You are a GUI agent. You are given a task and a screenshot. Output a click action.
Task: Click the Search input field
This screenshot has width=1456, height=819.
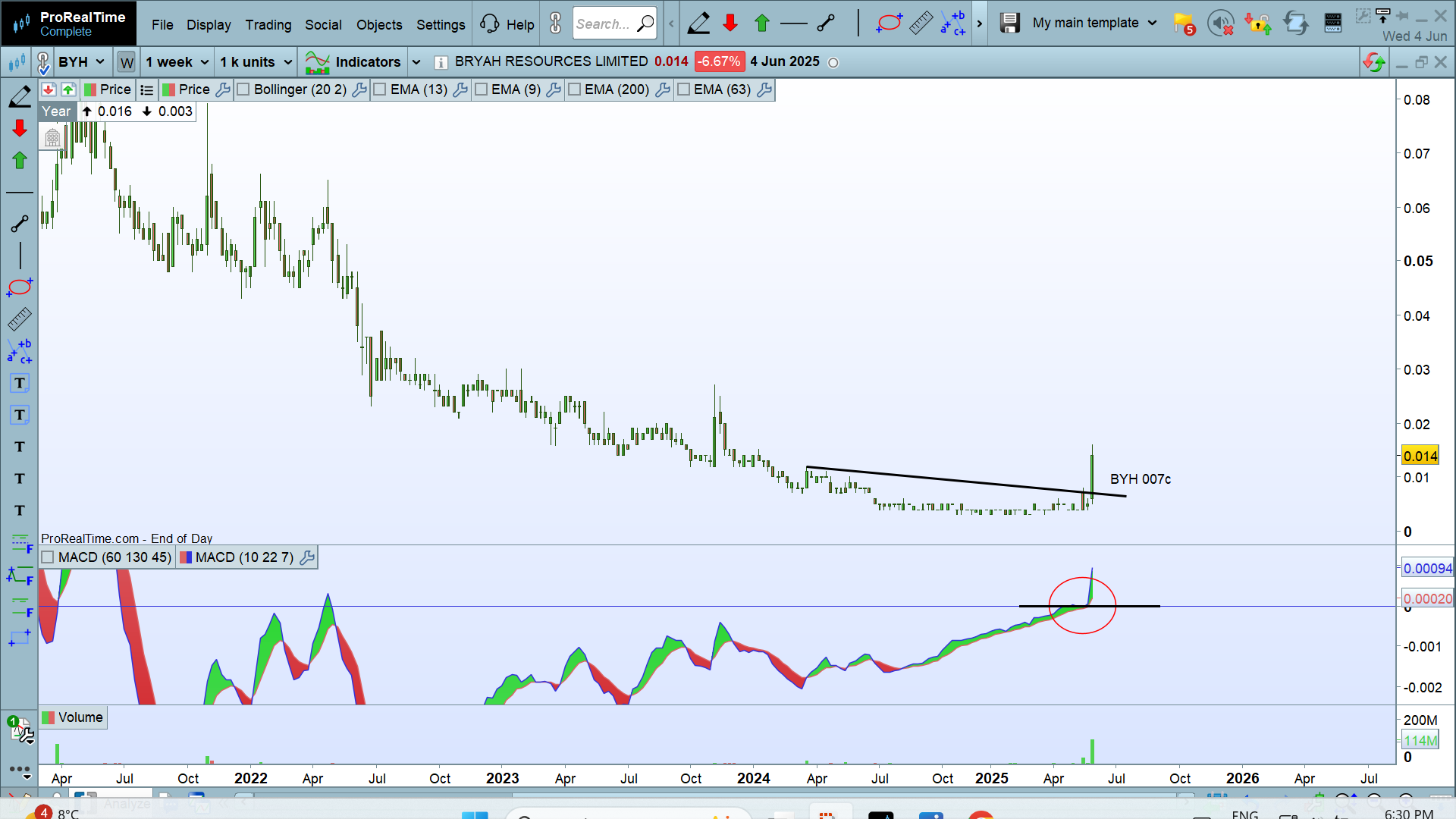tap(614, 24)
